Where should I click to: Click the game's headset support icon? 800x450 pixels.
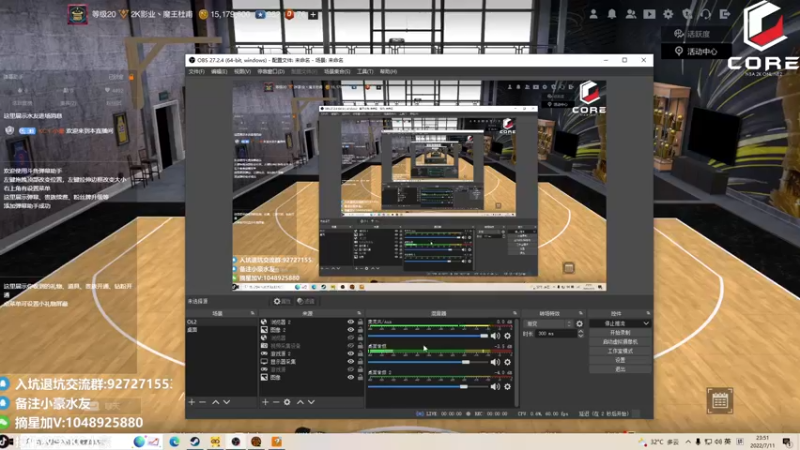coord(706,14)
